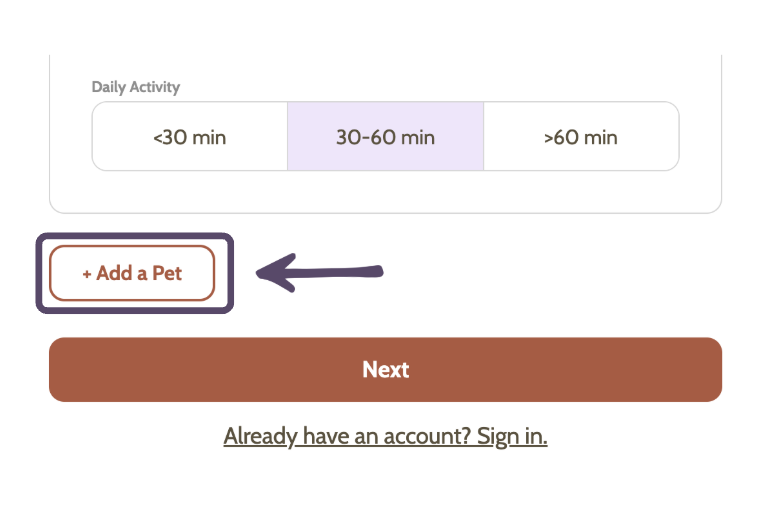Image resolution: width=776 pixels, height=510 pixels.
Task: Pick the >60 min activity option
Action: (x=581, y=137)
